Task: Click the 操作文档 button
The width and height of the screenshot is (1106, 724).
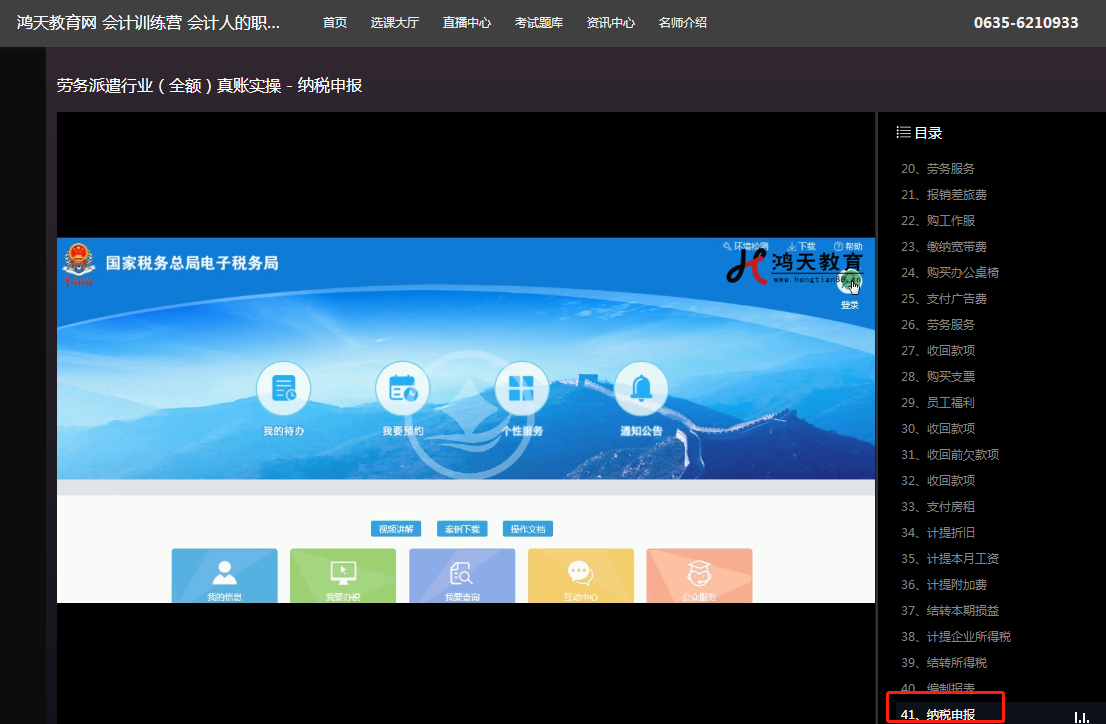Action: tap(528, 529)
